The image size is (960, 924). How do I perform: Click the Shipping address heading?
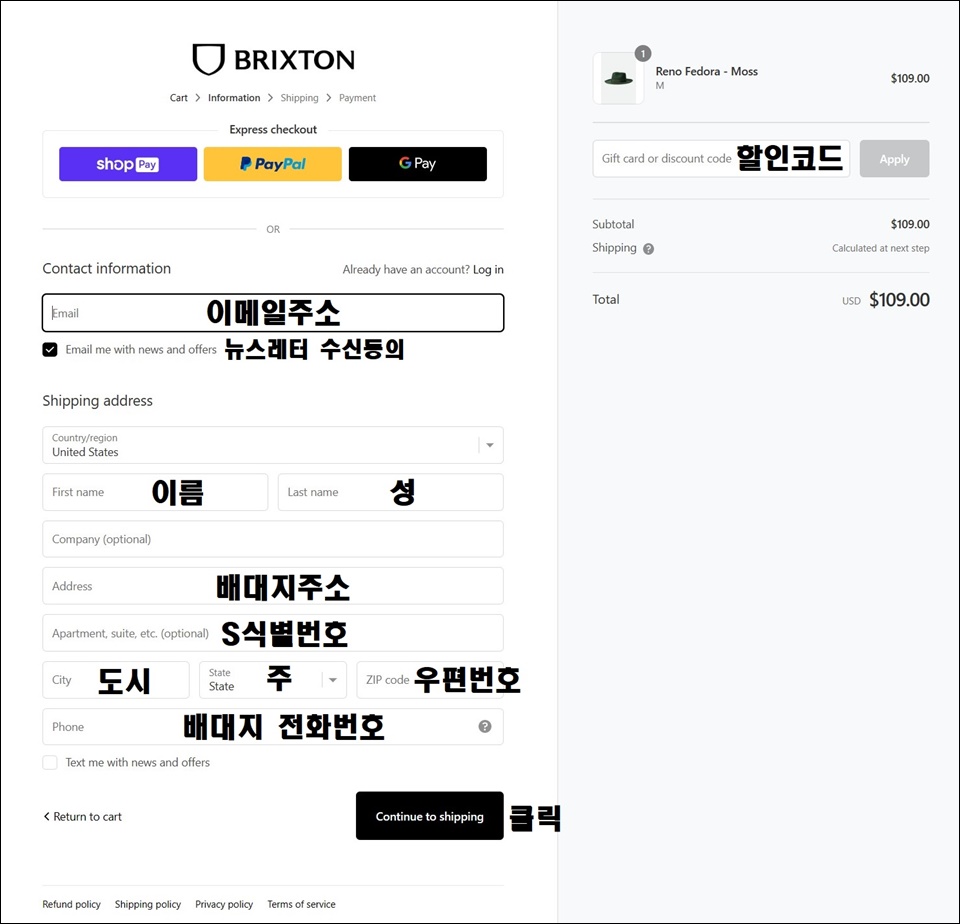[x=97, y=401]
